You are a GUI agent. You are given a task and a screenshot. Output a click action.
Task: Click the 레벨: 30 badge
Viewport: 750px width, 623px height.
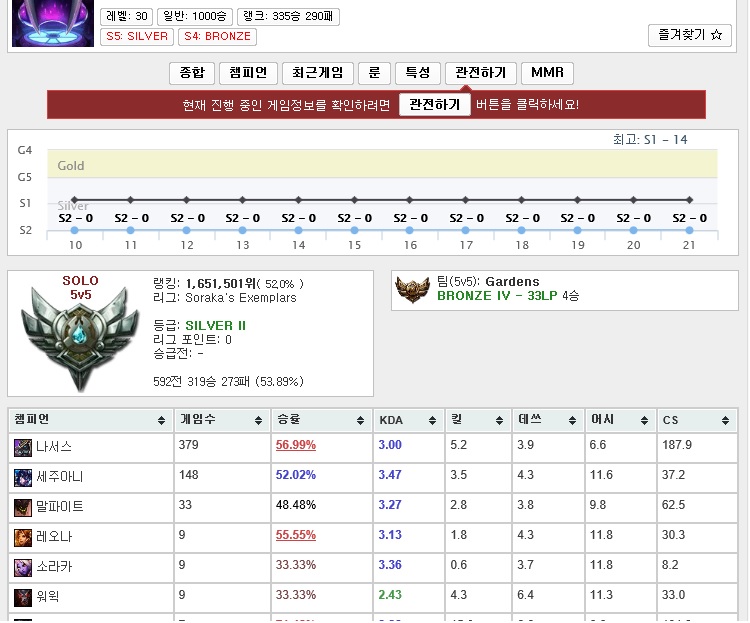click(126, 16)
